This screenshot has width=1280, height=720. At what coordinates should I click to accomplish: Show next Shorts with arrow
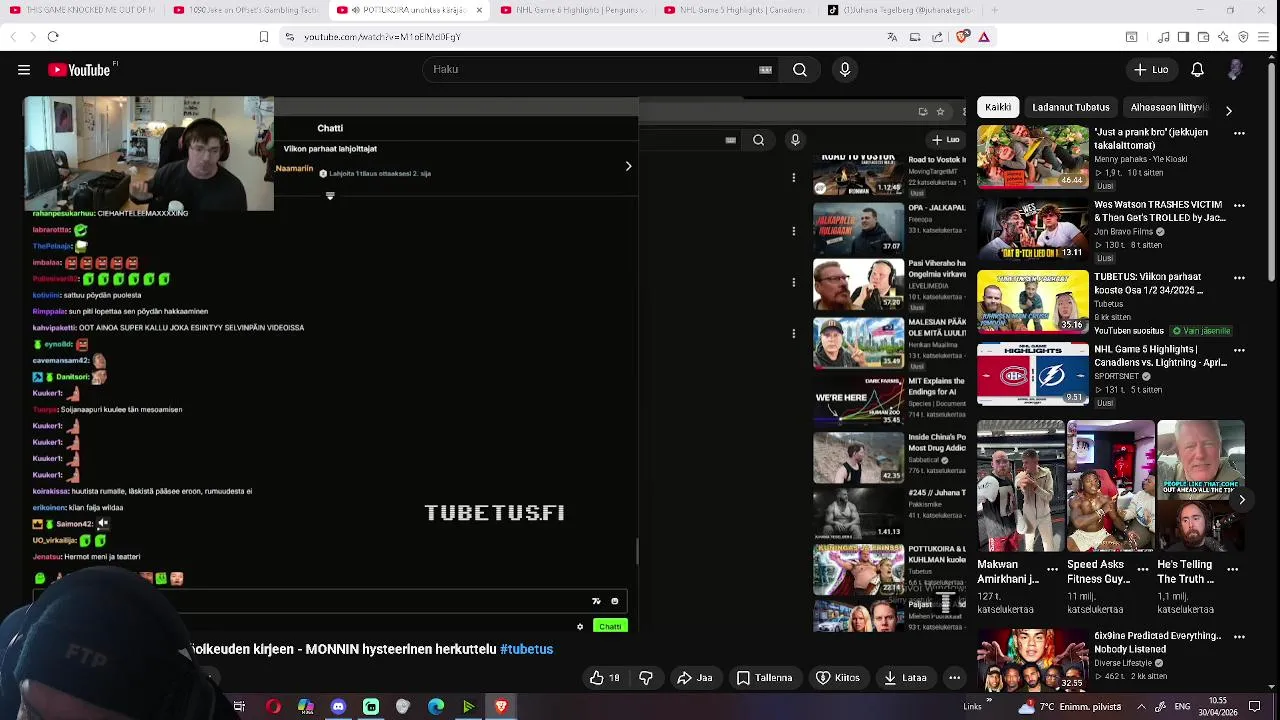point(1242,500)
